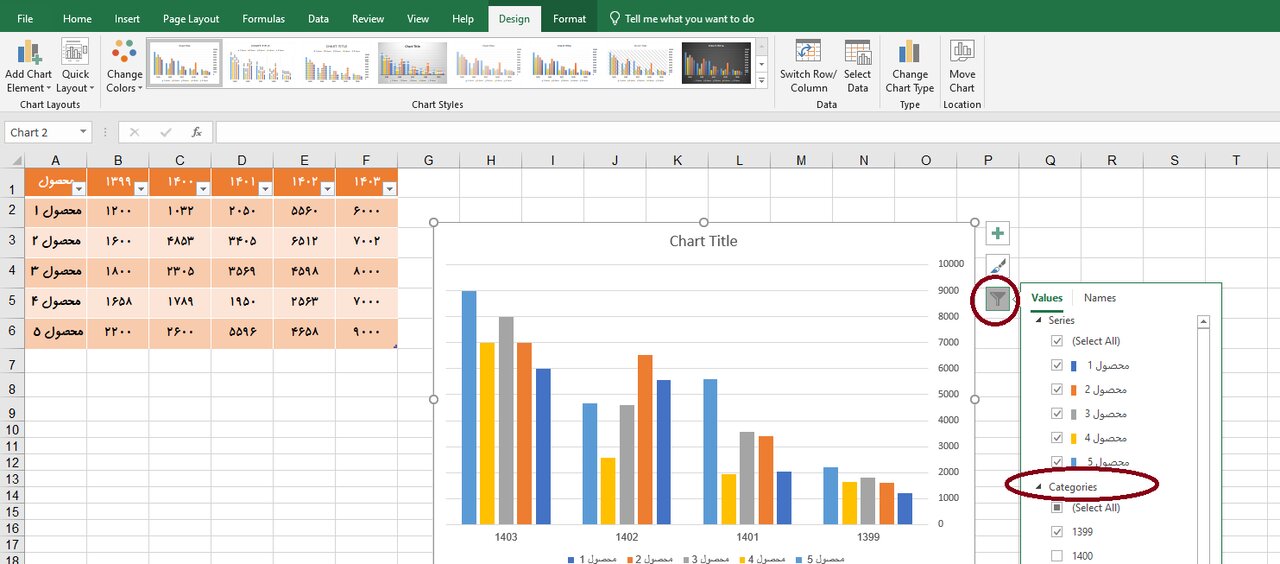Click the Chart Elements plus button
The image size is (1280, 564).
[997, 234]
